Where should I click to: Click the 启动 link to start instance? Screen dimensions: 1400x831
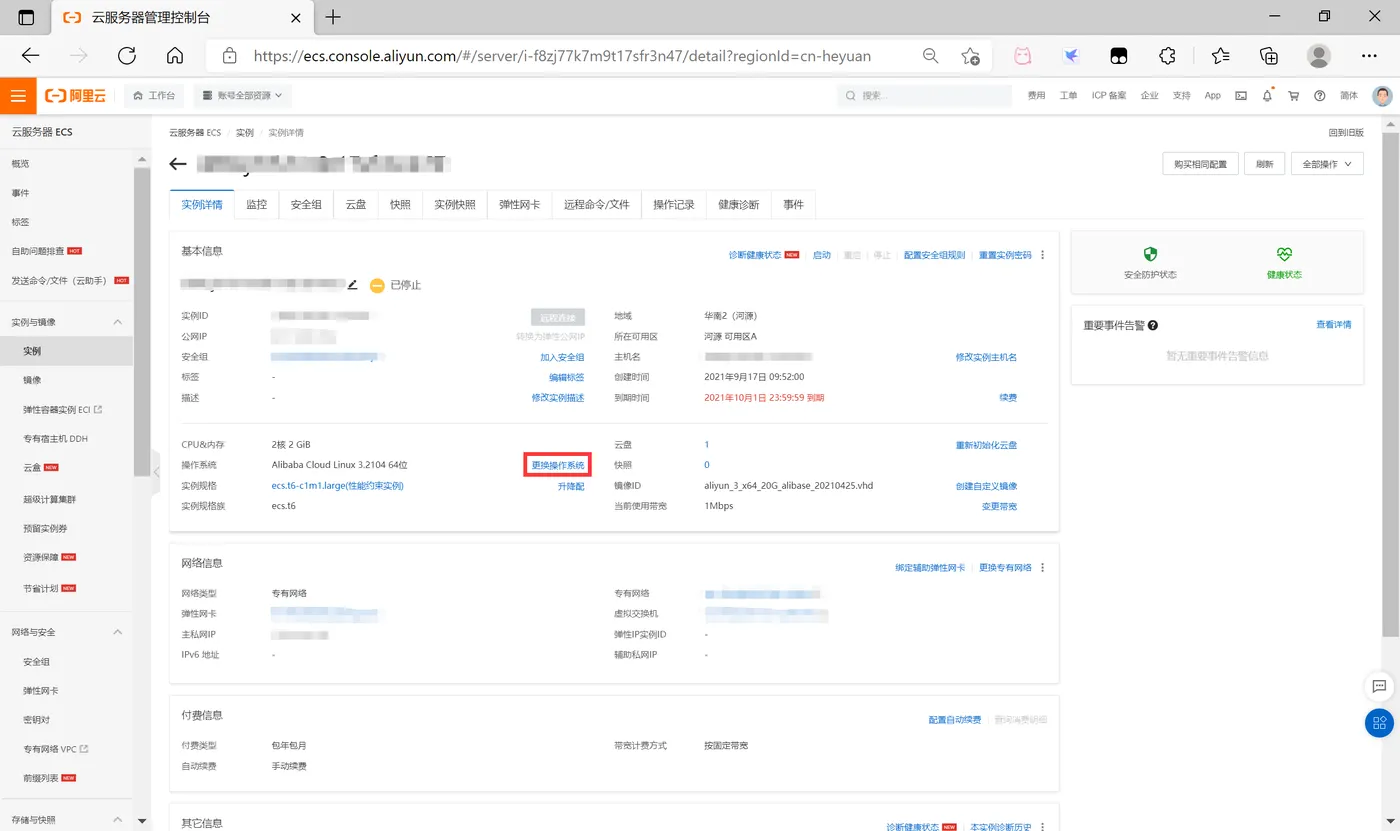(x=822, y=255)
